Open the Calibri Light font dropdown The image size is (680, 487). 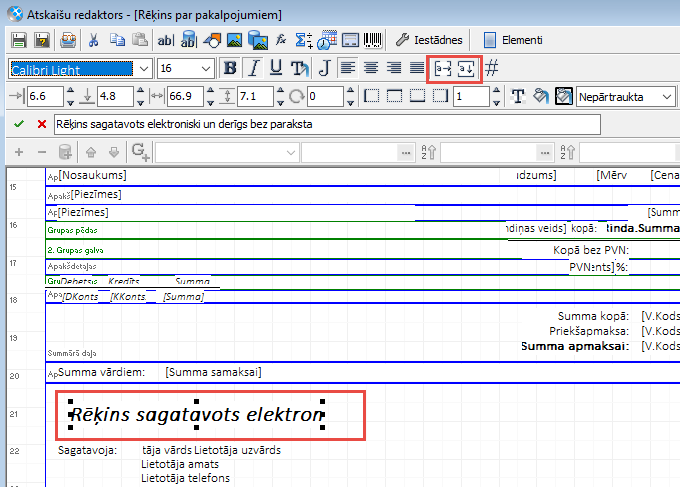[x=144, y=69]
